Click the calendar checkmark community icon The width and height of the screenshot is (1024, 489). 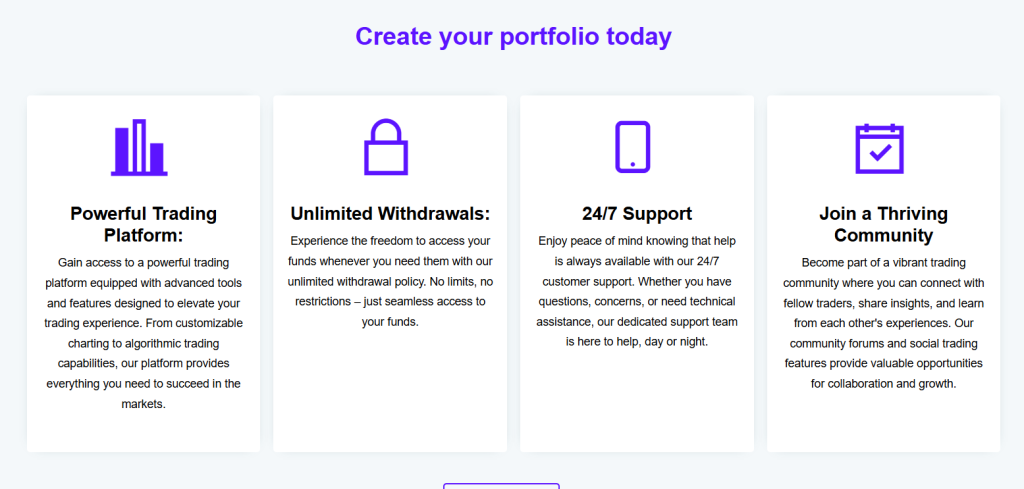coord(879,148)
